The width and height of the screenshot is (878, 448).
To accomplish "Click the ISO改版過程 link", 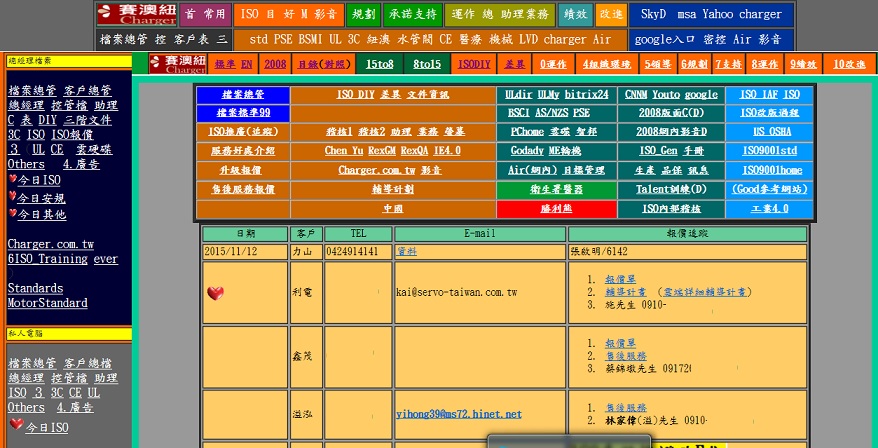I will click(770, 113).
